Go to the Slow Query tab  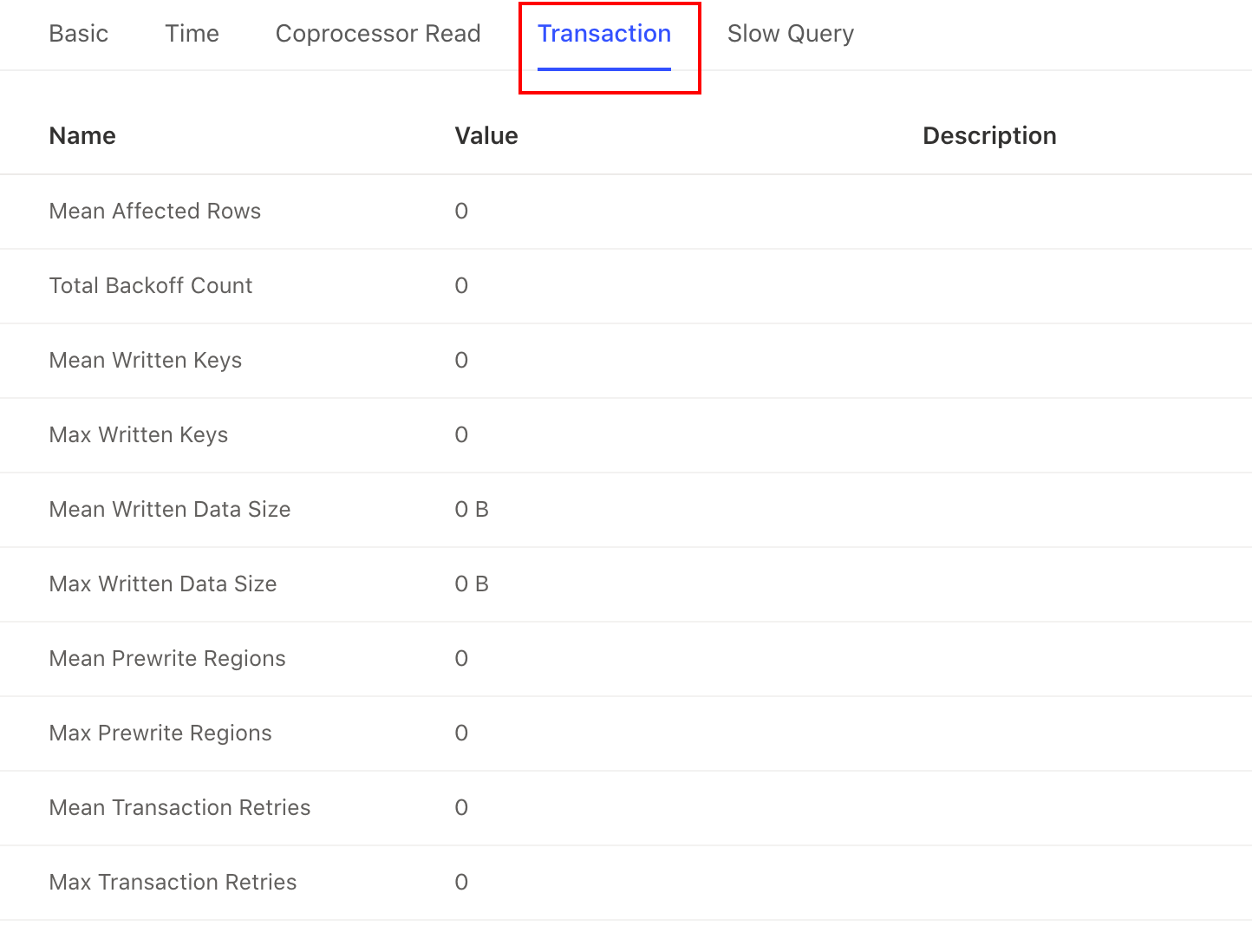(x=790, y=34)
